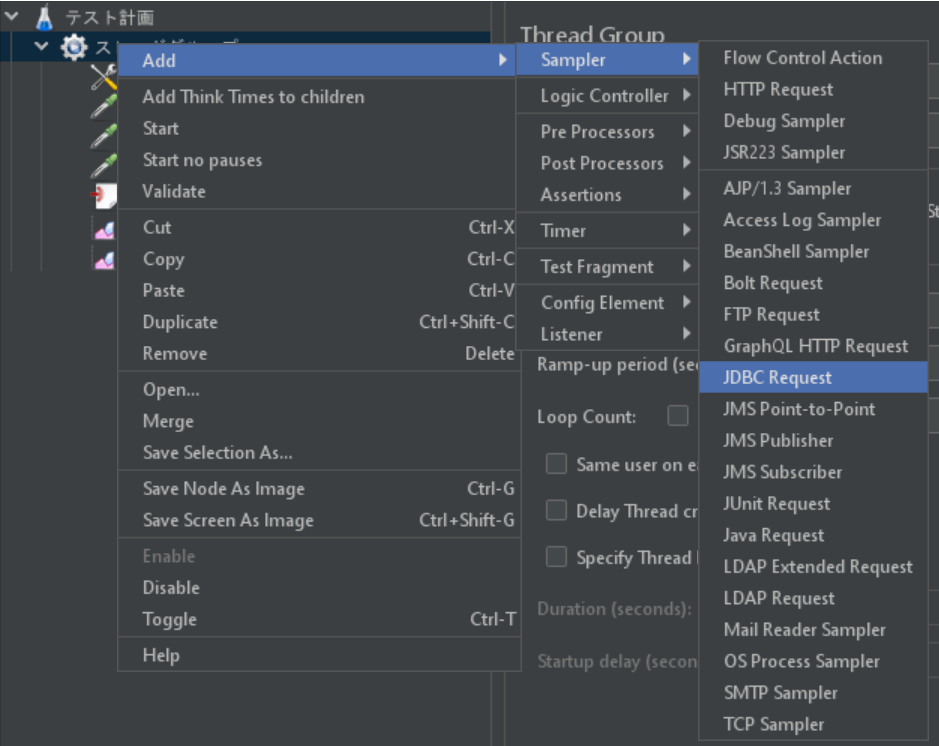Enable the Same user checkbox

pos(556,464)
